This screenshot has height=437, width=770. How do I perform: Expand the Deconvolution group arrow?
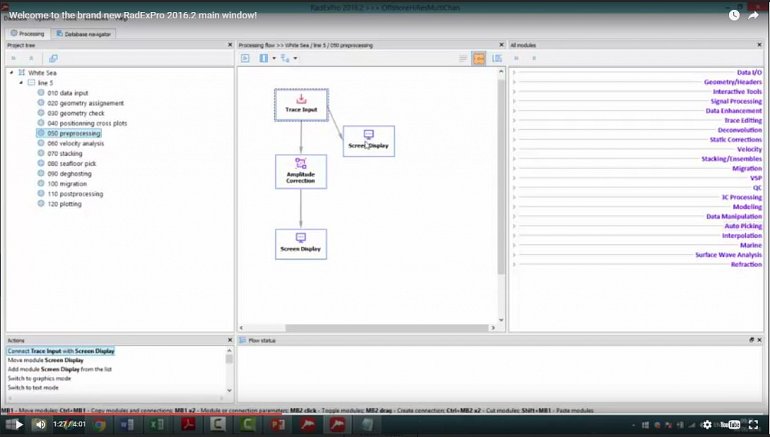point(514,130)
